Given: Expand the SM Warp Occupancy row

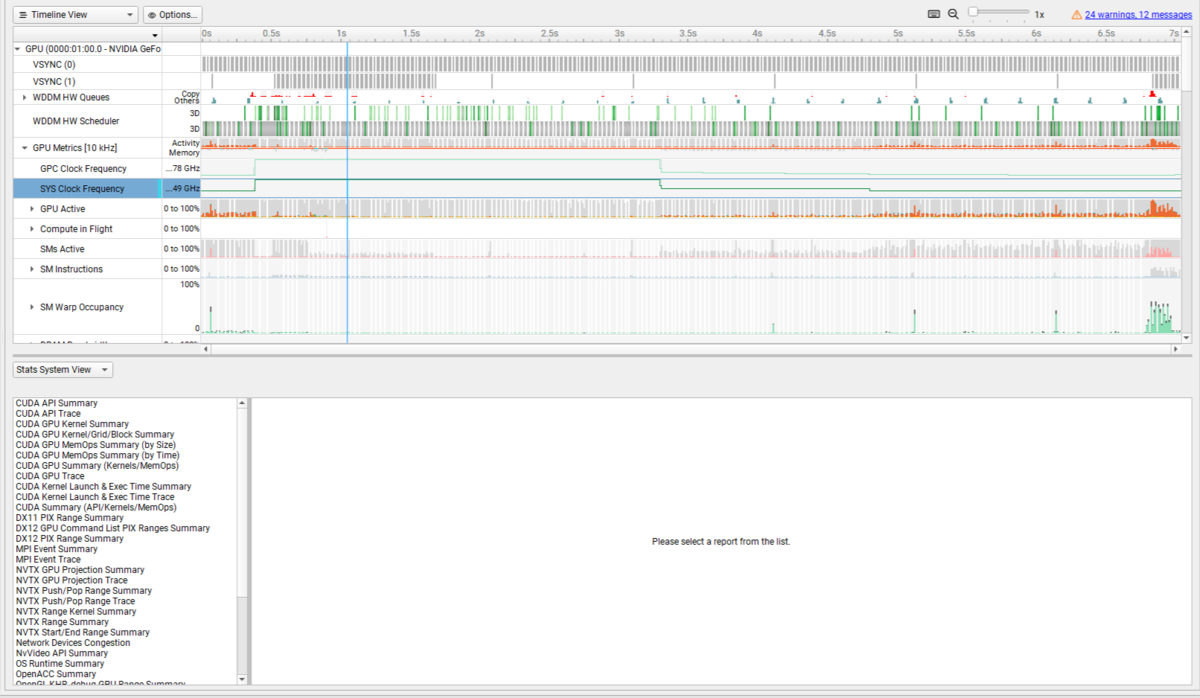Looking at the screenshot, I should click(32, 307).
